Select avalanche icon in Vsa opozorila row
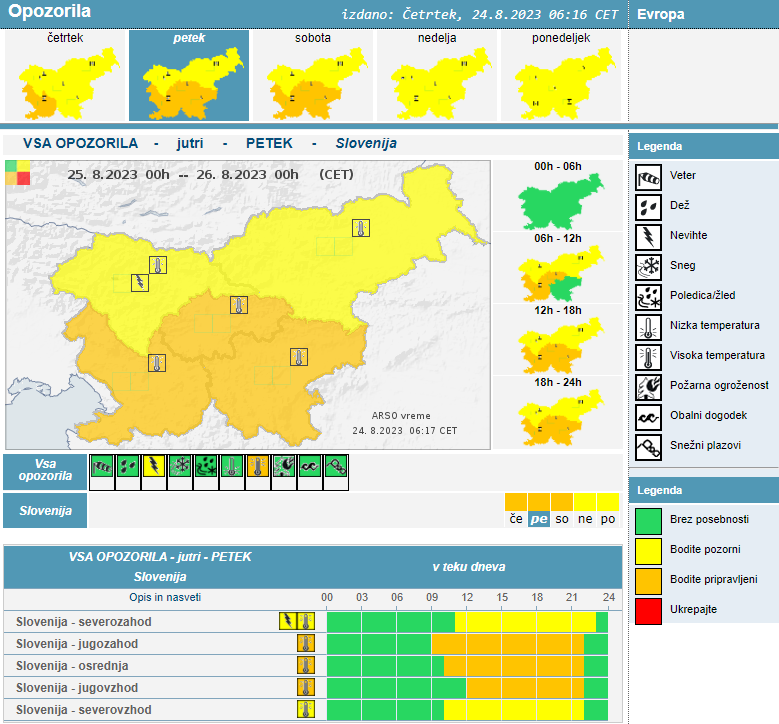 coord(336,466)
